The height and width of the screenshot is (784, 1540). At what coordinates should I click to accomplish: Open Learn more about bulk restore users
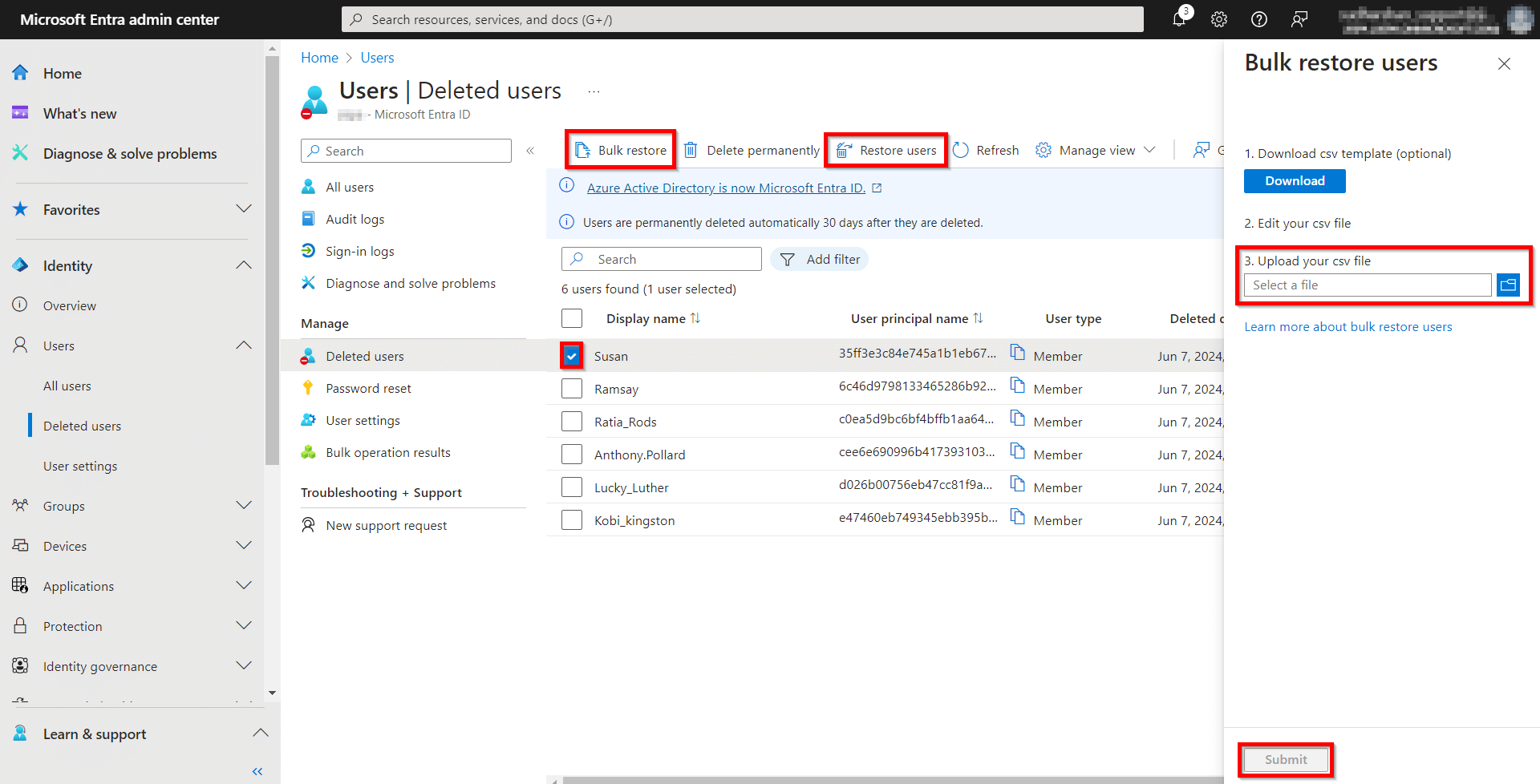coord(1347,326)
